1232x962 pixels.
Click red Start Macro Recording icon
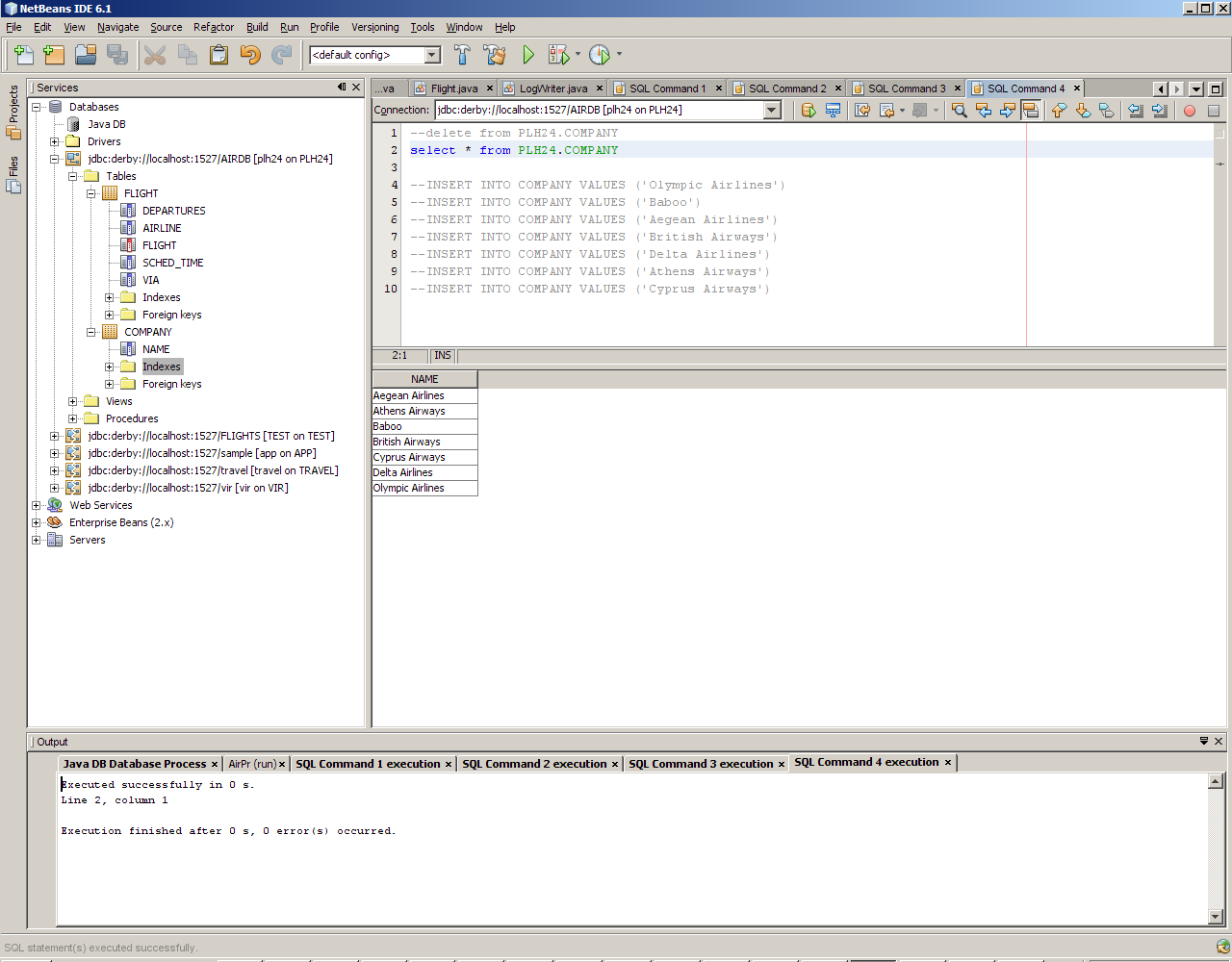(1190, 111)
